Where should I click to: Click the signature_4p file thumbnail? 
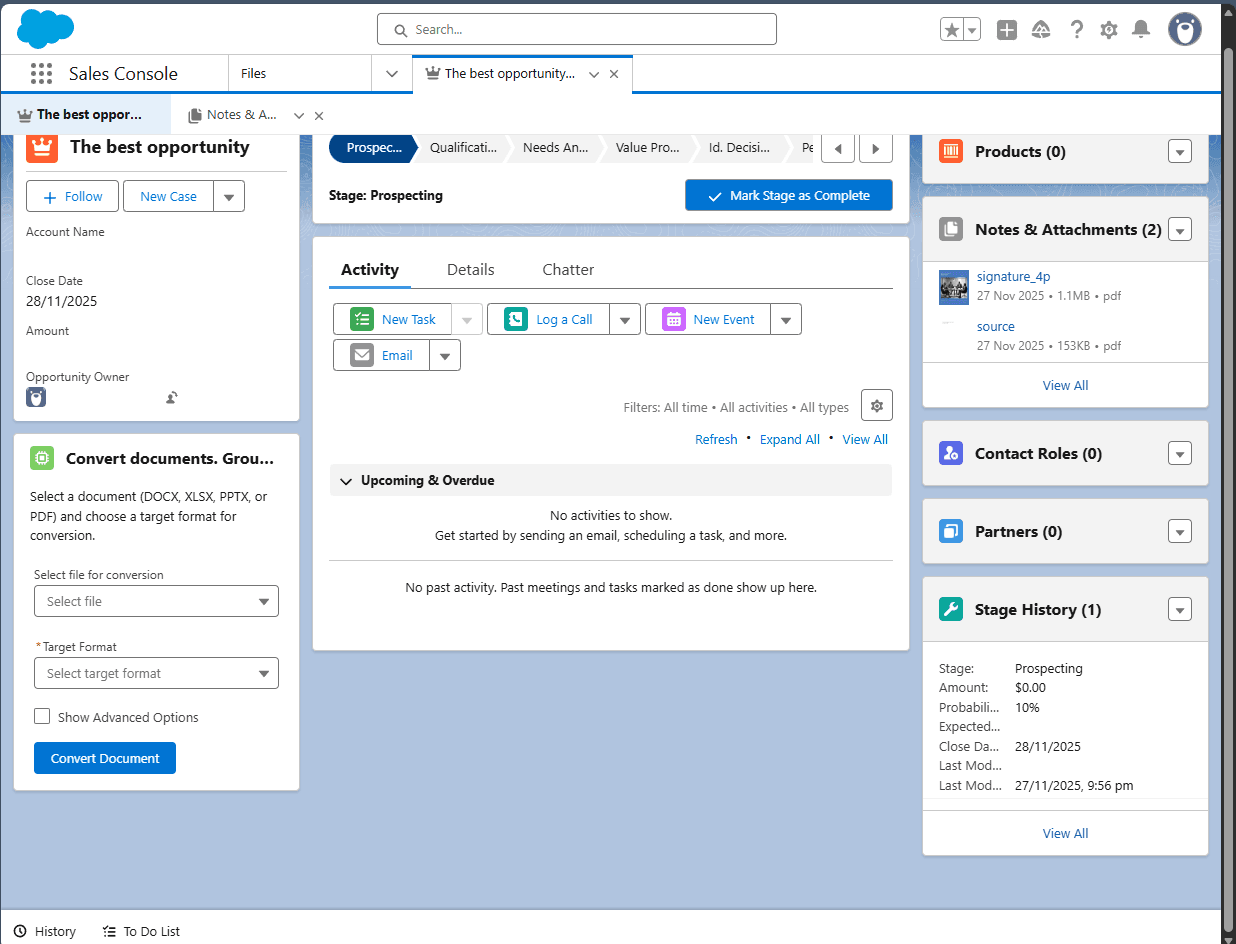(x=954, y=287)
